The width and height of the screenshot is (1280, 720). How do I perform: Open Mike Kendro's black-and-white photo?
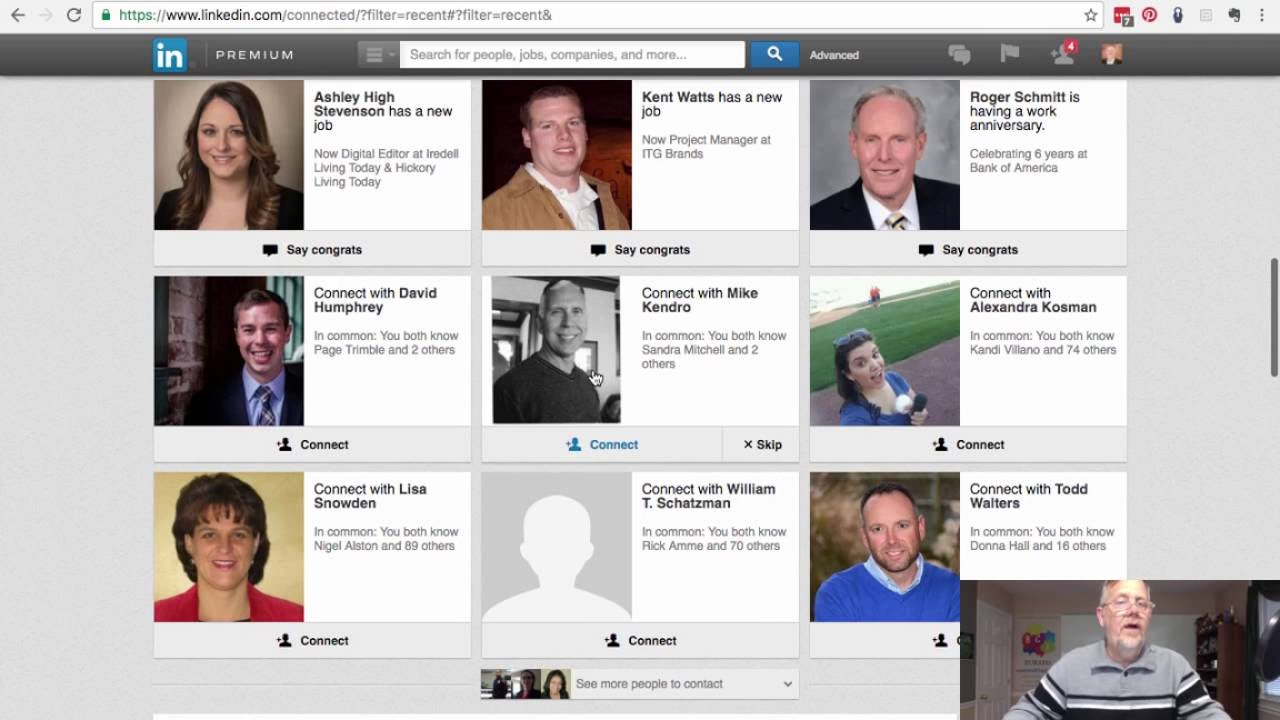click(x=557, y=351)
